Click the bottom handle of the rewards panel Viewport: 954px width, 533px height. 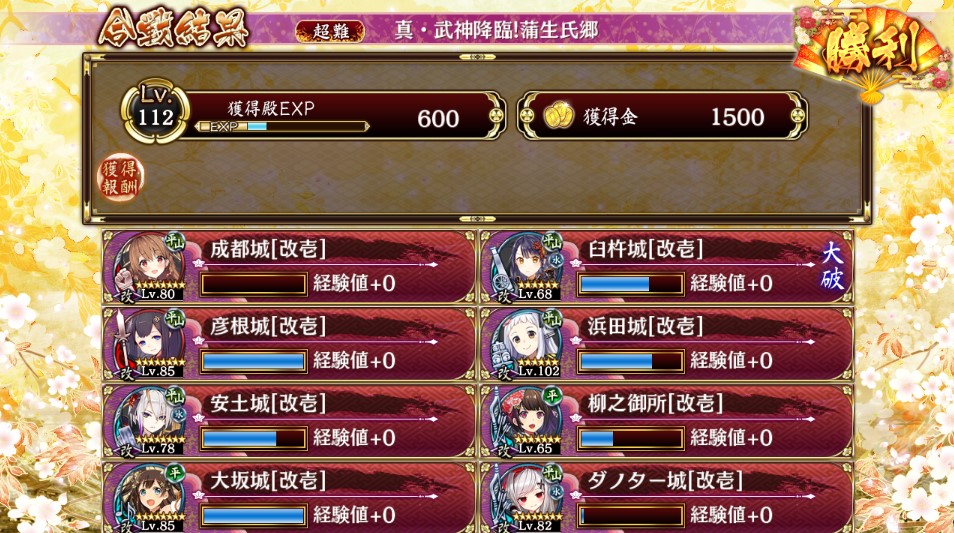[x=477, y=218]
